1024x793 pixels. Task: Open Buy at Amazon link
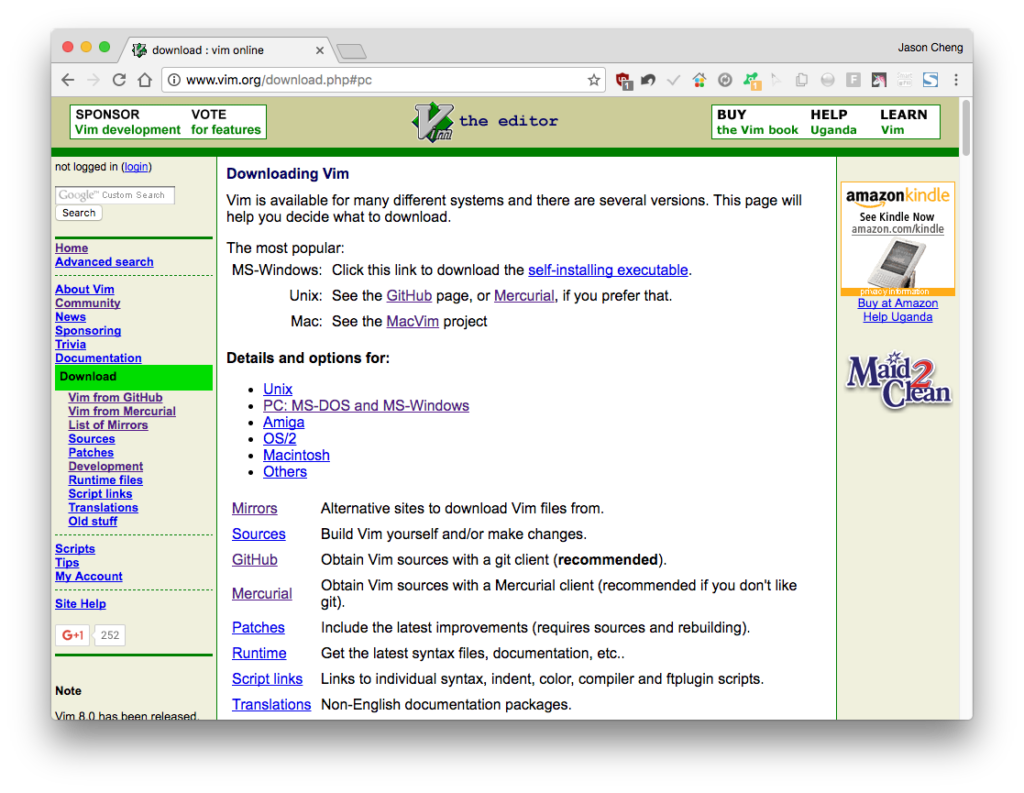pos(897,303)
